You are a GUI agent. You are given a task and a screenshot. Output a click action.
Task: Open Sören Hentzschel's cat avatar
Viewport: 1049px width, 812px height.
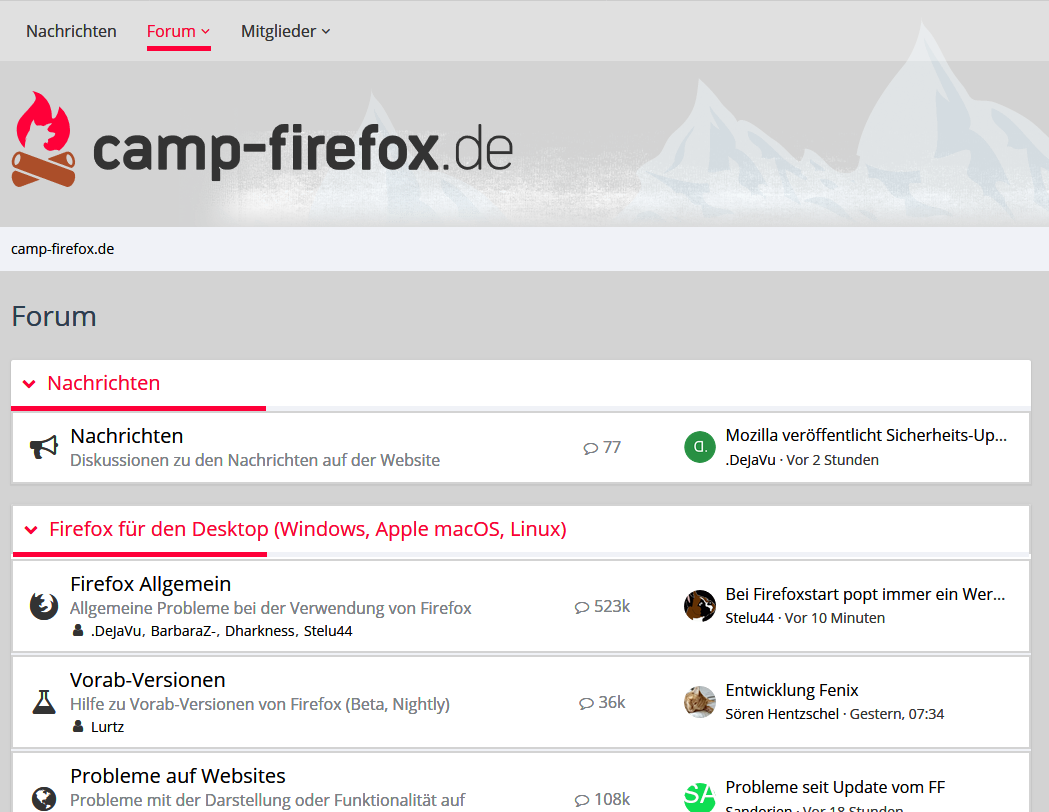coord(700,702)
